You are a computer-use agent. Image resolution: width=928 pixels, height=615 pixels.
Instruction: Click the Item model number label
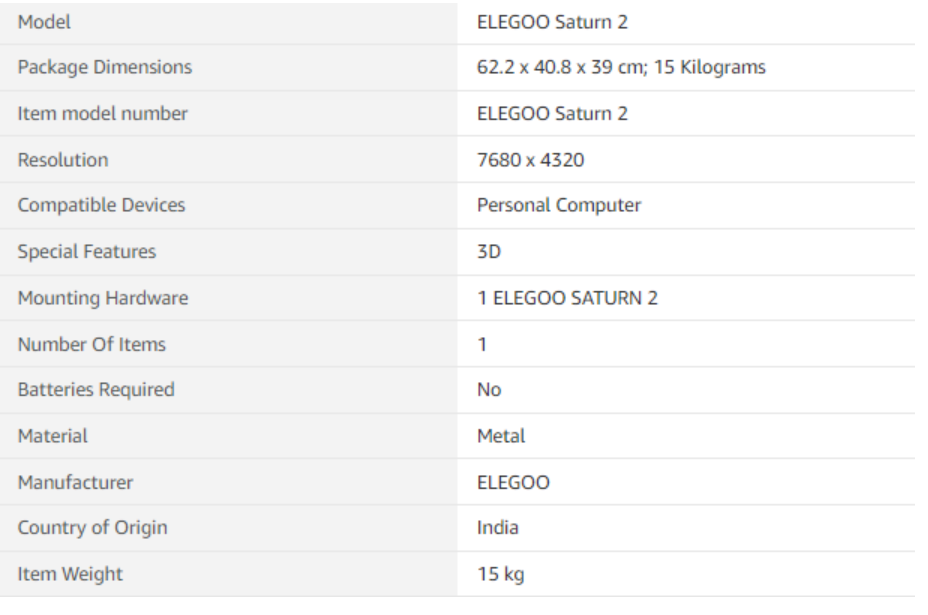(102, 113)
